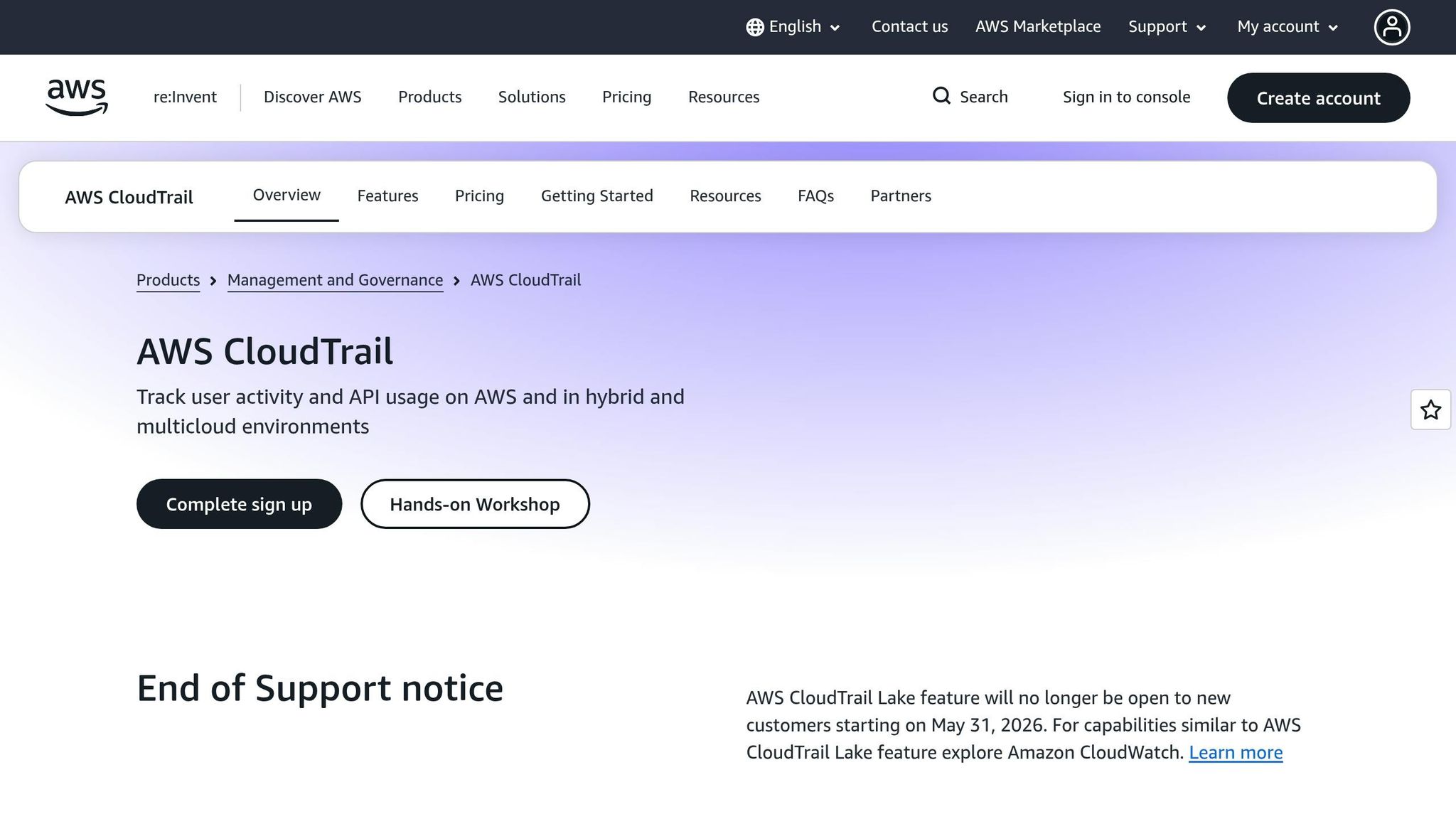Viewport: 1456px width, 819px height.
Task: Select the Overview tab
Action: click(287, 196)
